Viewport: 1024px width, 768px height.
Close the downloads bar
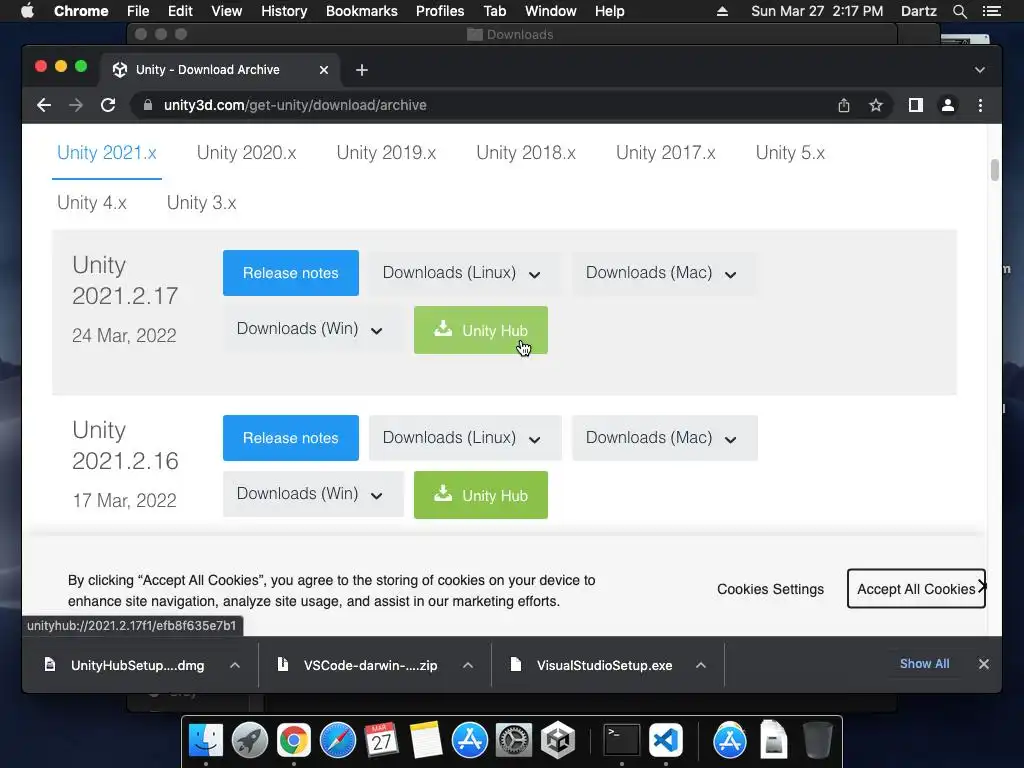click(x=984, y=664)
